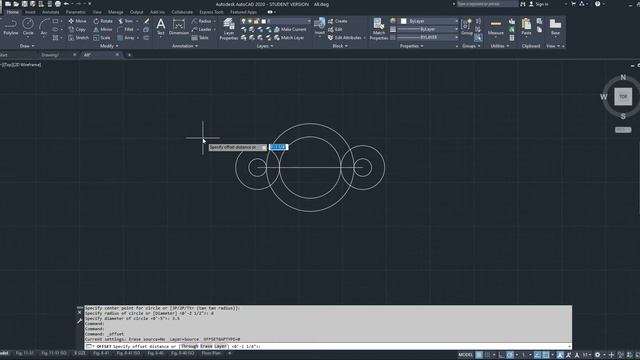Image resolution: width=640 pixels, height=360 pixels.
Task: Click Create block button
Action: coord(338,21)
